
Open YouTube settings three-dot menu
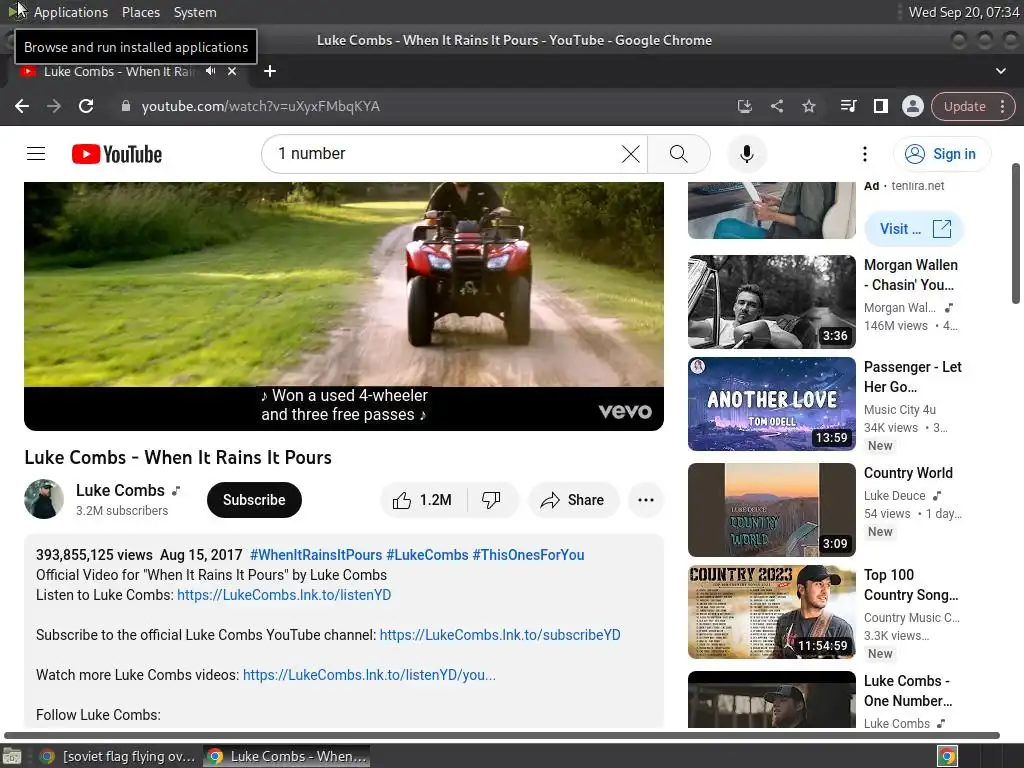865,154
